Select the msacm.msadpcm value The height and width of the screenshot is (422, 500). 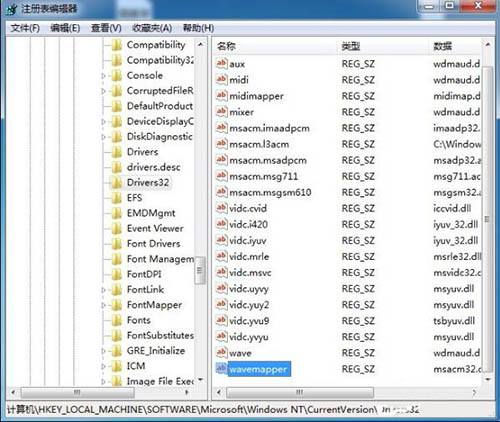[x=268, y=160]
